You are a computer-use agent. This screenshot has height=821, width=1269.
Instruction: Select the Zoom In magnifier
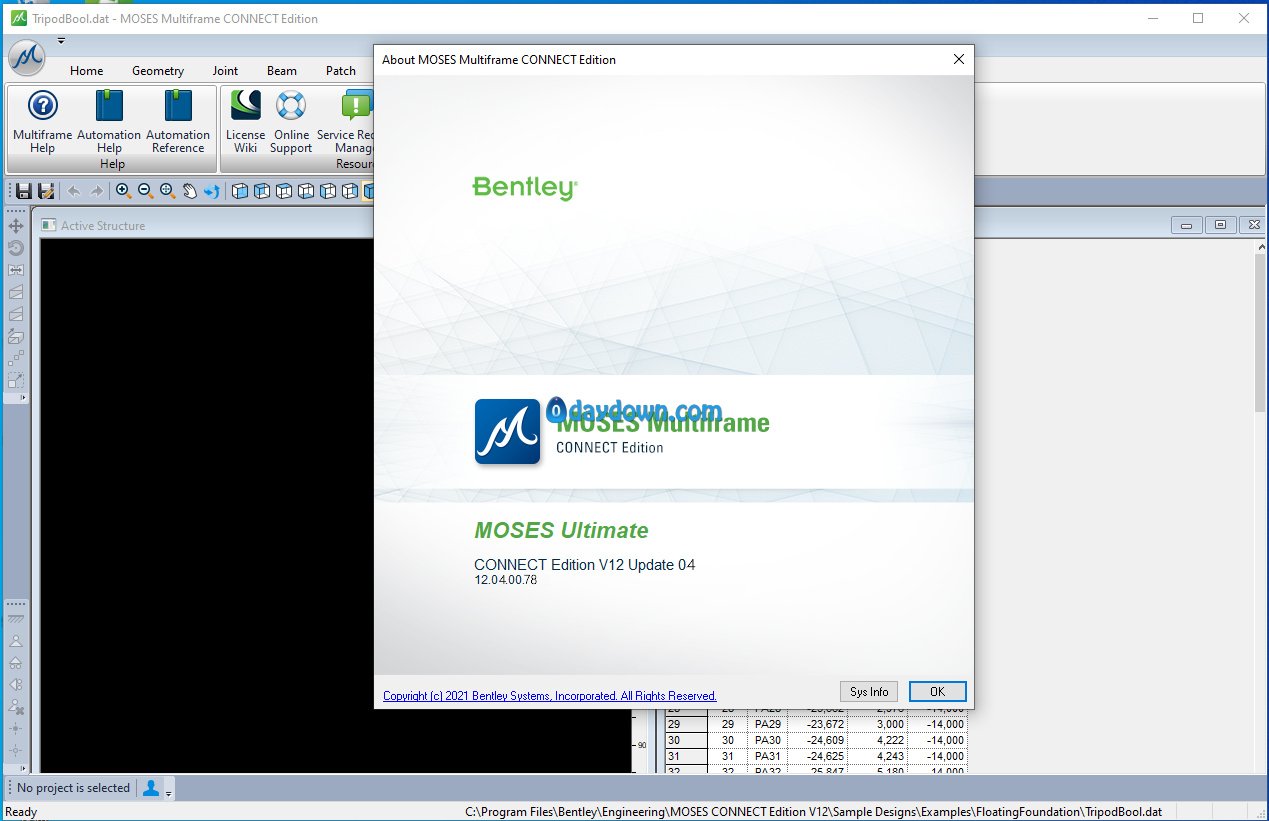[x=123, y=191]
